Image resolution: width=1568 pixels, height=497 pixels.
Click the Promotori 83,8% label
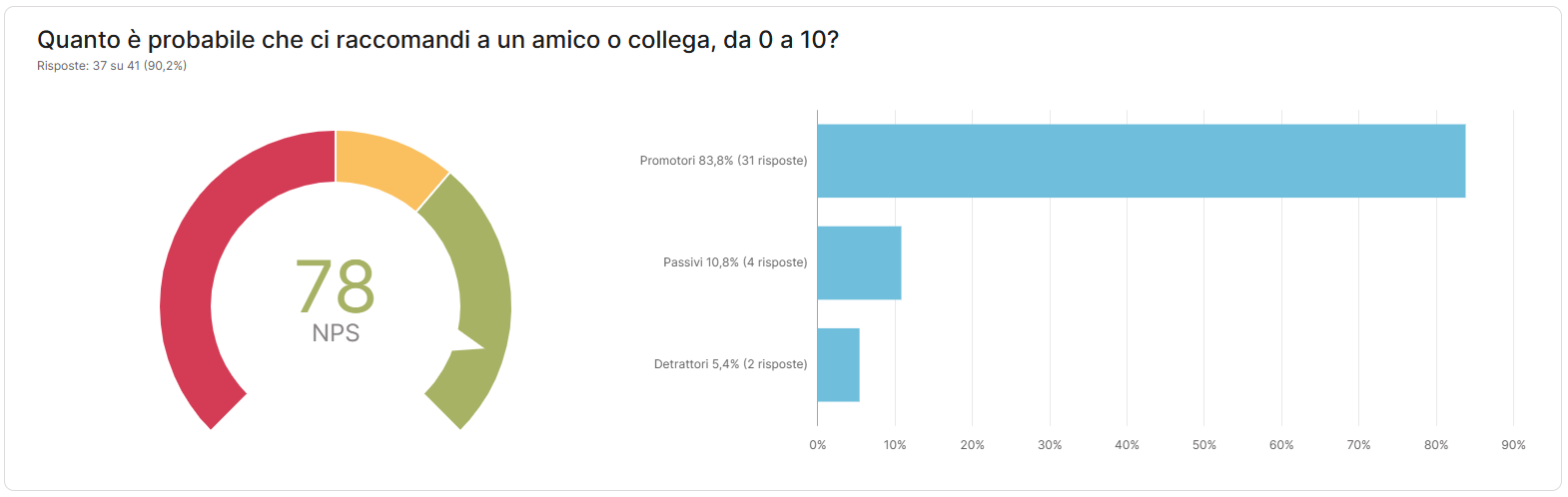pos(723,161)
